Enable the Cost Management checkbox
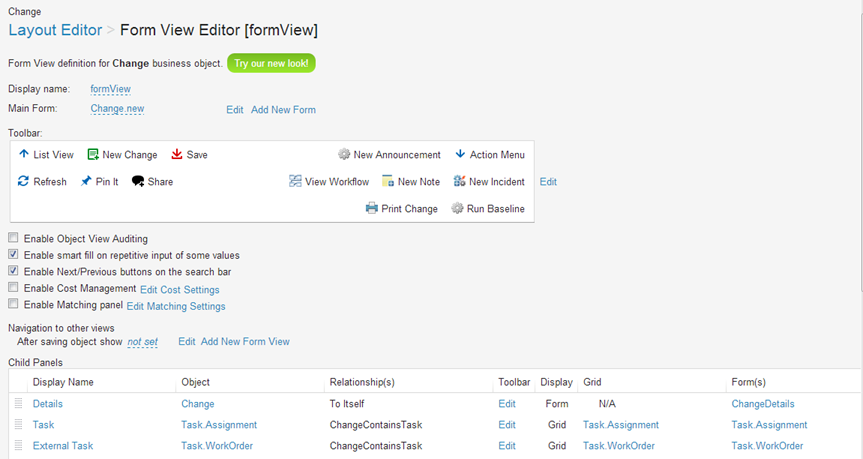This screenshot has width=863, height=459. 13,288
